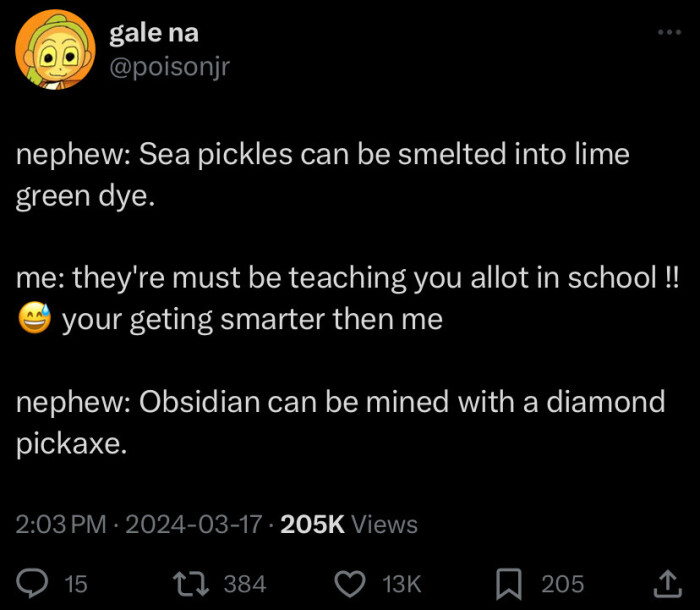Open the share icon menu

663,583
